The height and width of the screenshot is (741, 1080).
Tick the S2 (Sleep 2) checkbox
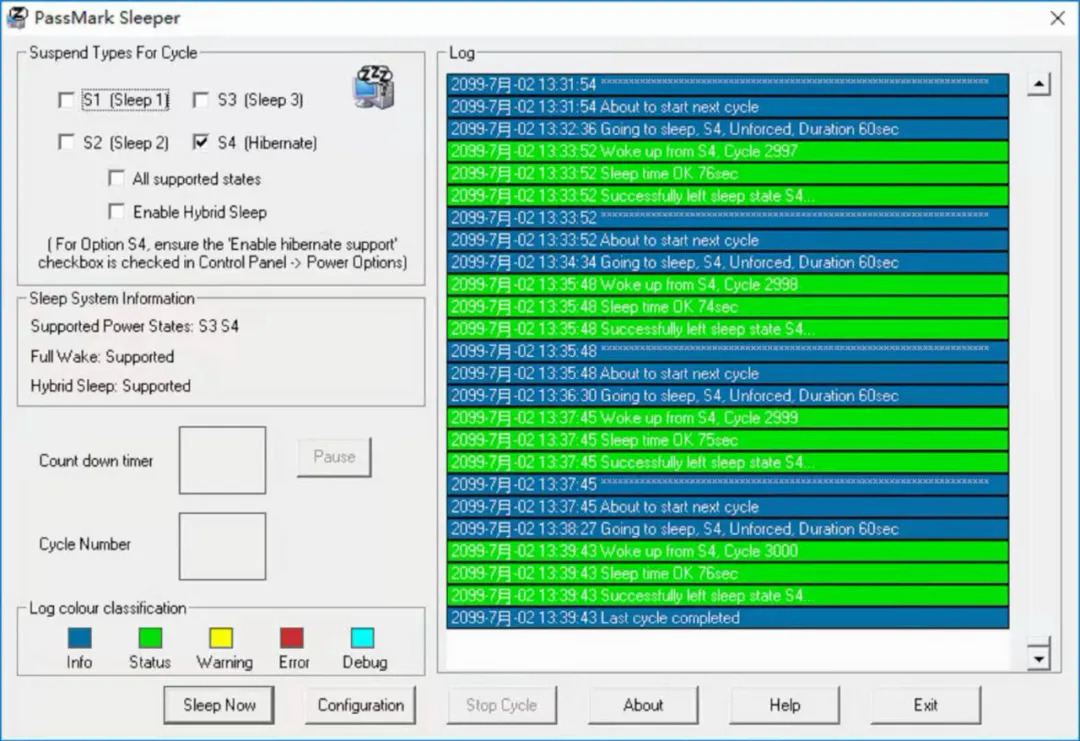pos(67,143)
